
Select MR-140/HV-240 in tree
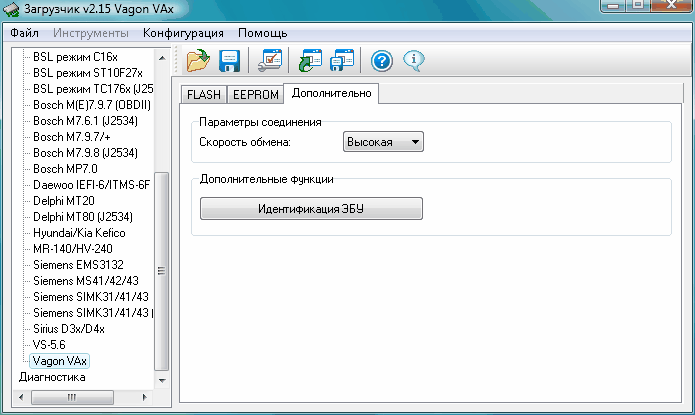click(x=73, y=249)
